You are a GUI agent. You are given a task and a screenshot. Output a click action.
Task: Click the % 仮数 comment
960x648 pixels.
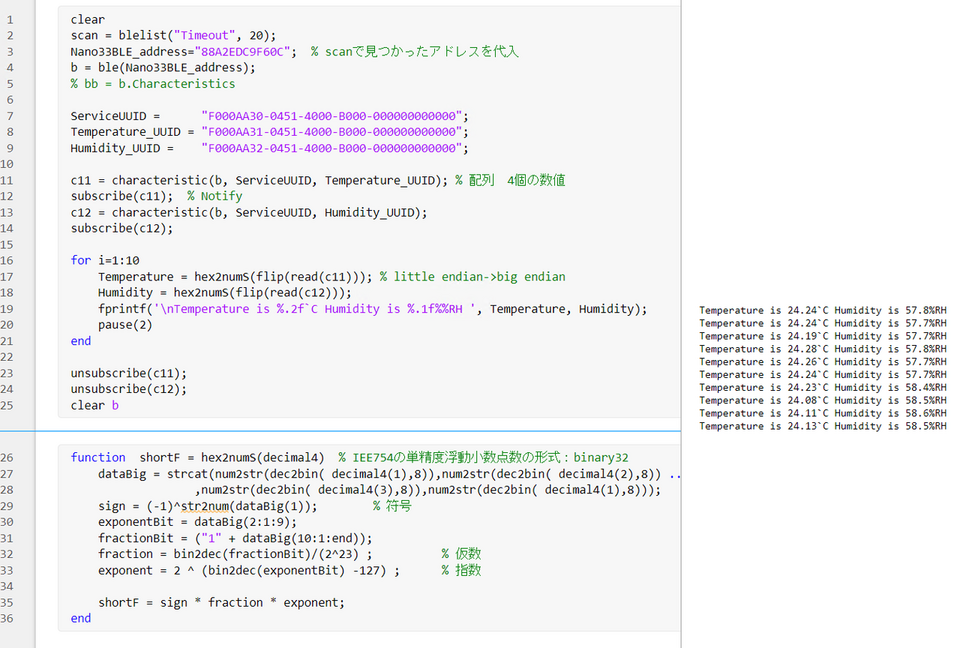point(461,554)
